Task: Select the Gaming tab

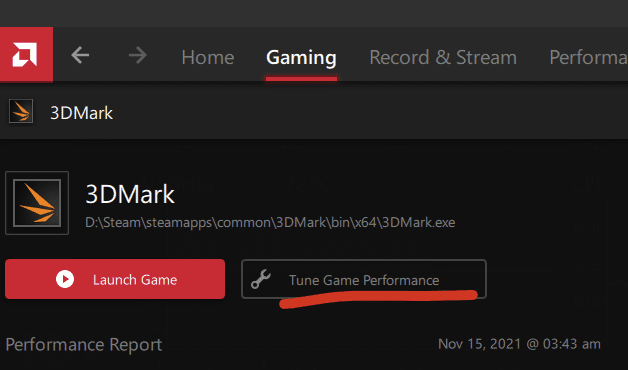Action: 301,57
